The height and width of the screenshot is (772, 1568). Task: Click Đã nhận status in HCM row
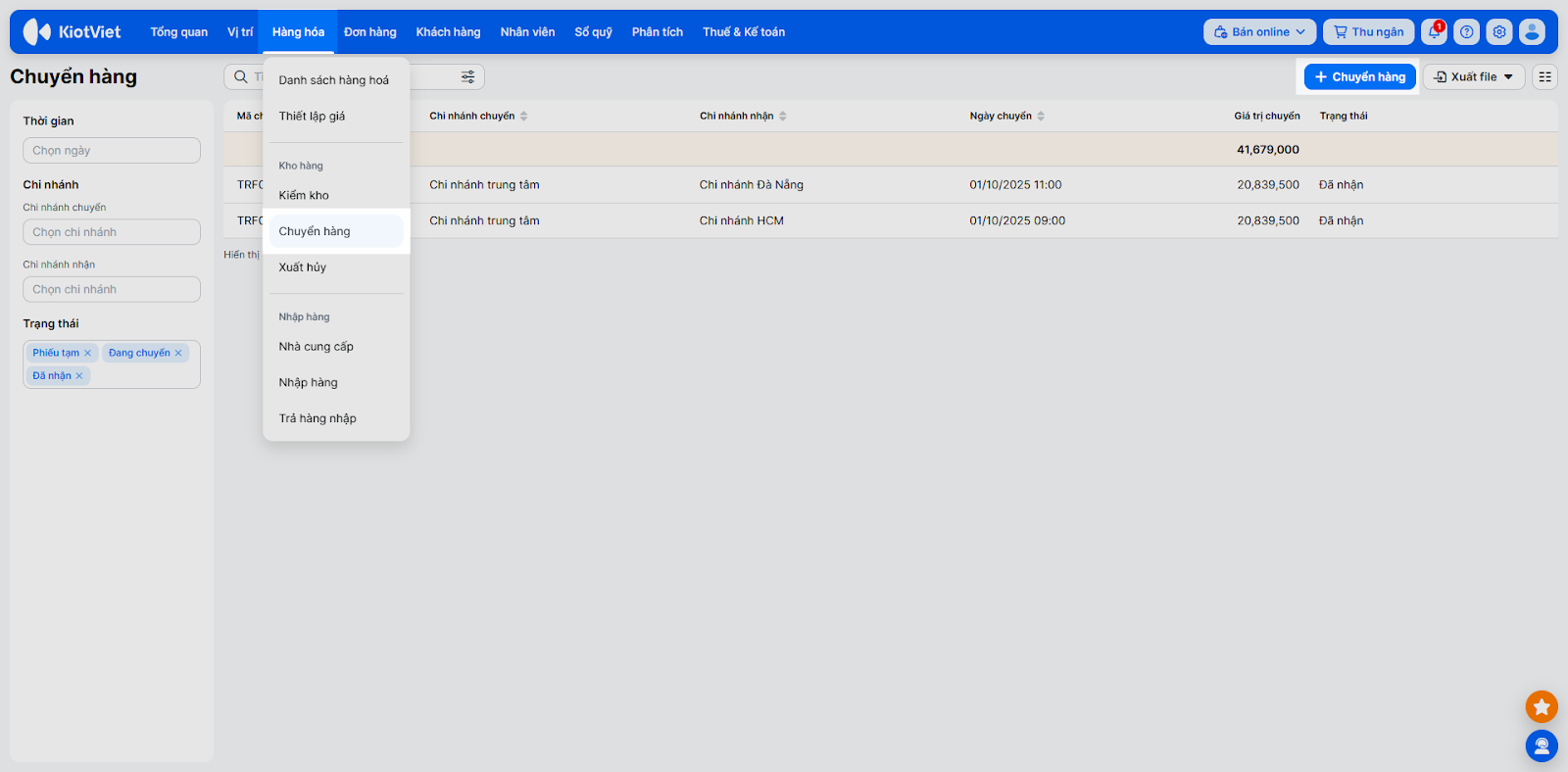(x=1342, y=221)
